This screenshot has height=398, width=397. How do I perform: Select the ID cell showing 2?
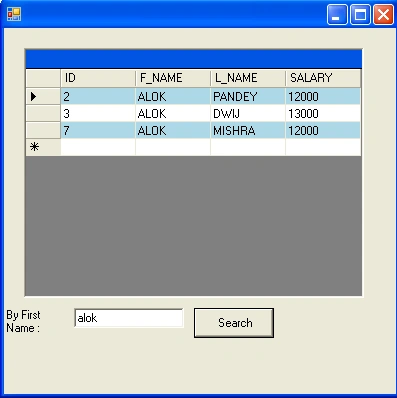coord(98,97)
